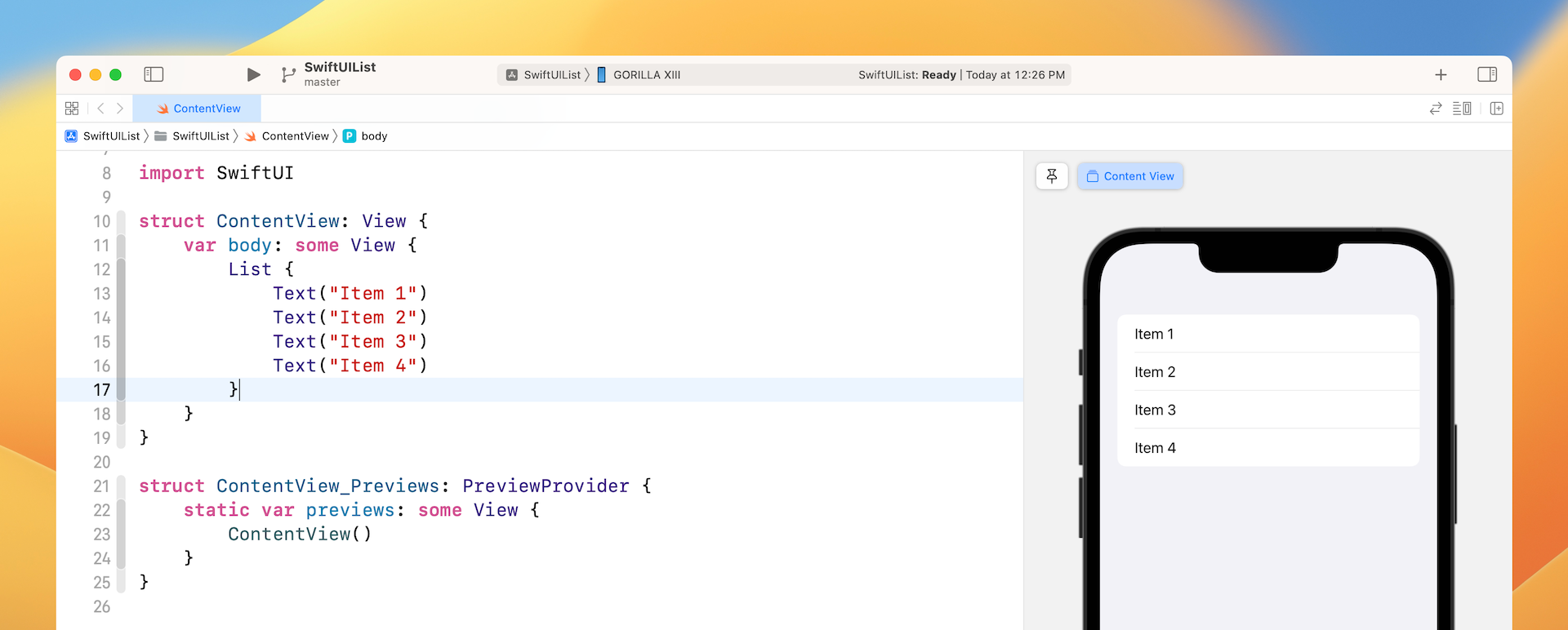Click SwiftUIList project in the breadcrumb
Image resolution: width=1568 pixels, height=630 pixels.
[x=103, y=136]
